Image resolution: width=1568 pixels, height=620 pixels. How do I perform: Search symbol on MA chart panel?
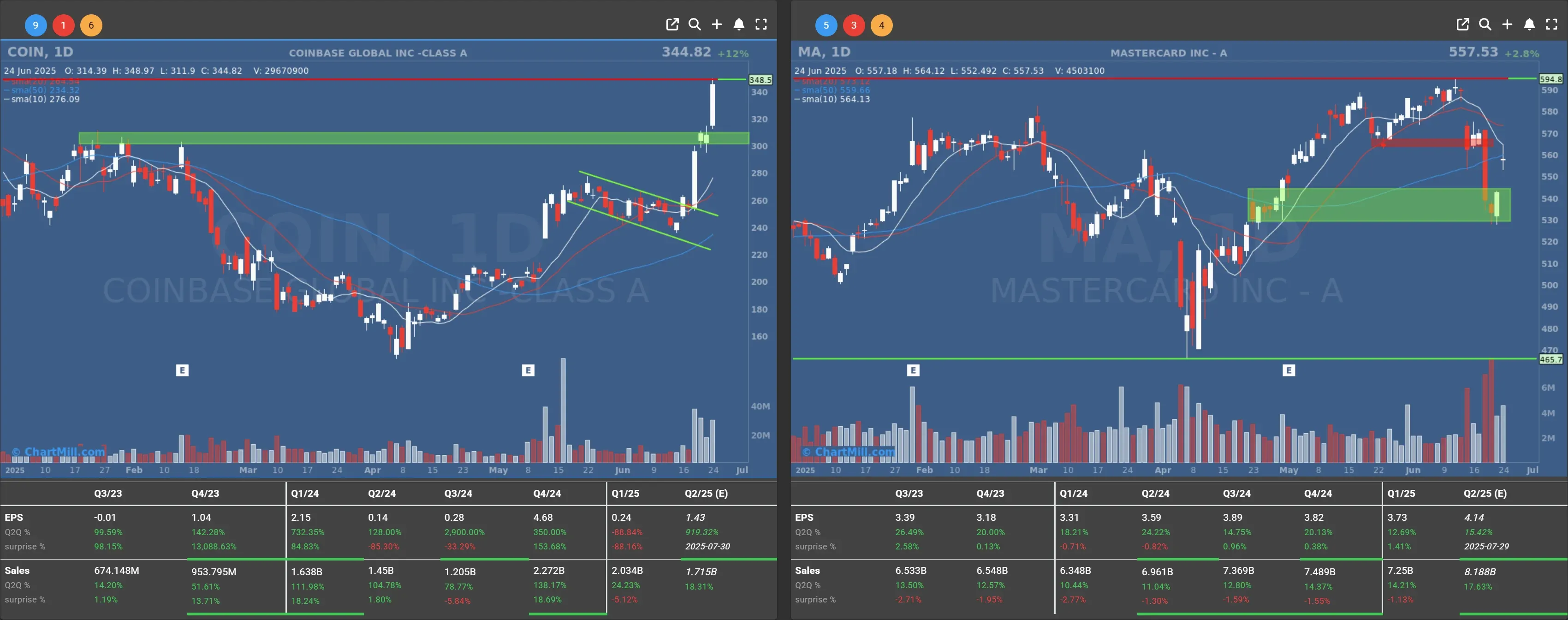click(1485, 24)
